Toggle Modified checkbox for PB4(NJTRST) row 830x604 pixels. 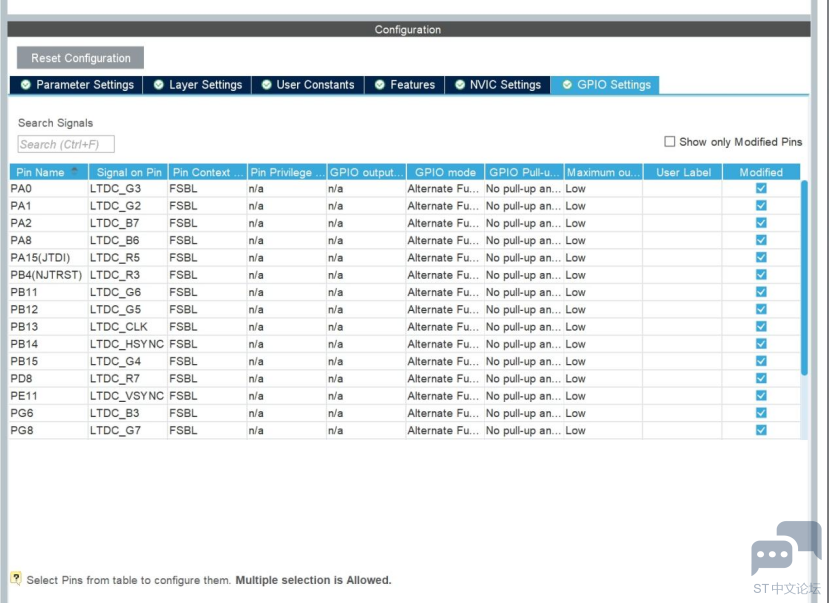(761, 275)
